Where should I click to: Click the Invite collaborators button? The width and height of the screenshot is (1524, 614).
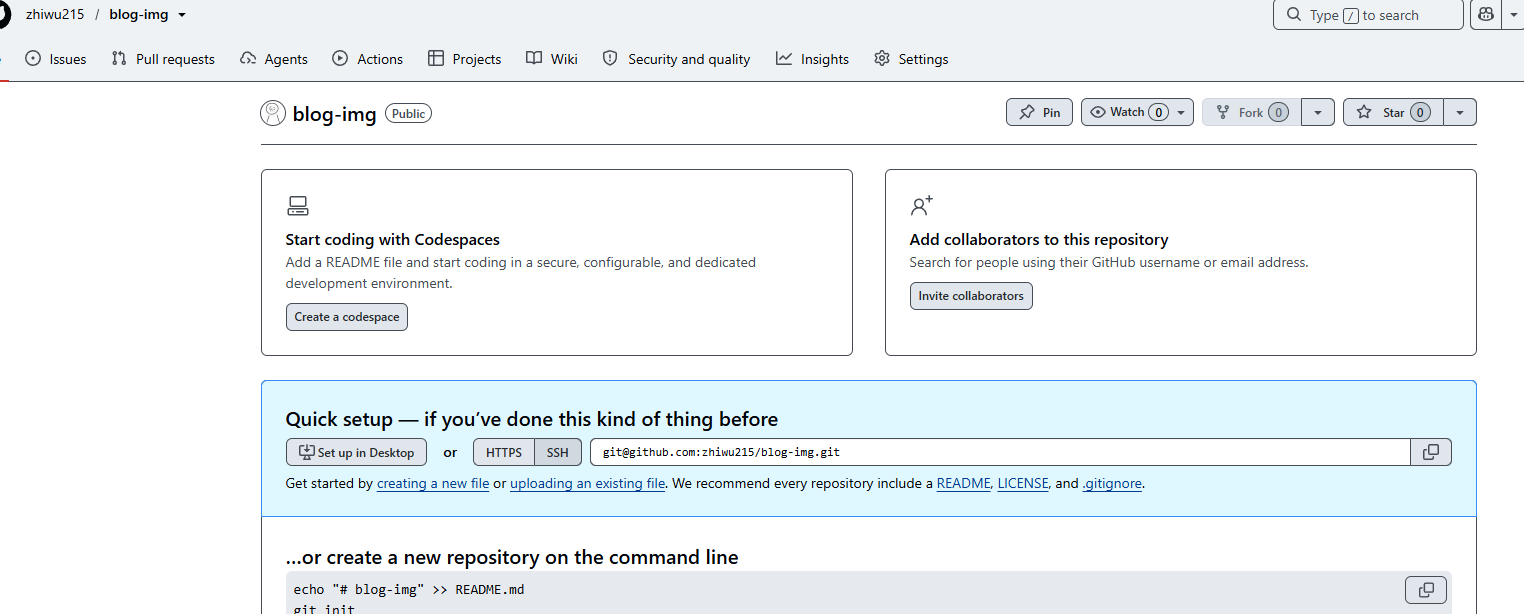pos(971,296)
